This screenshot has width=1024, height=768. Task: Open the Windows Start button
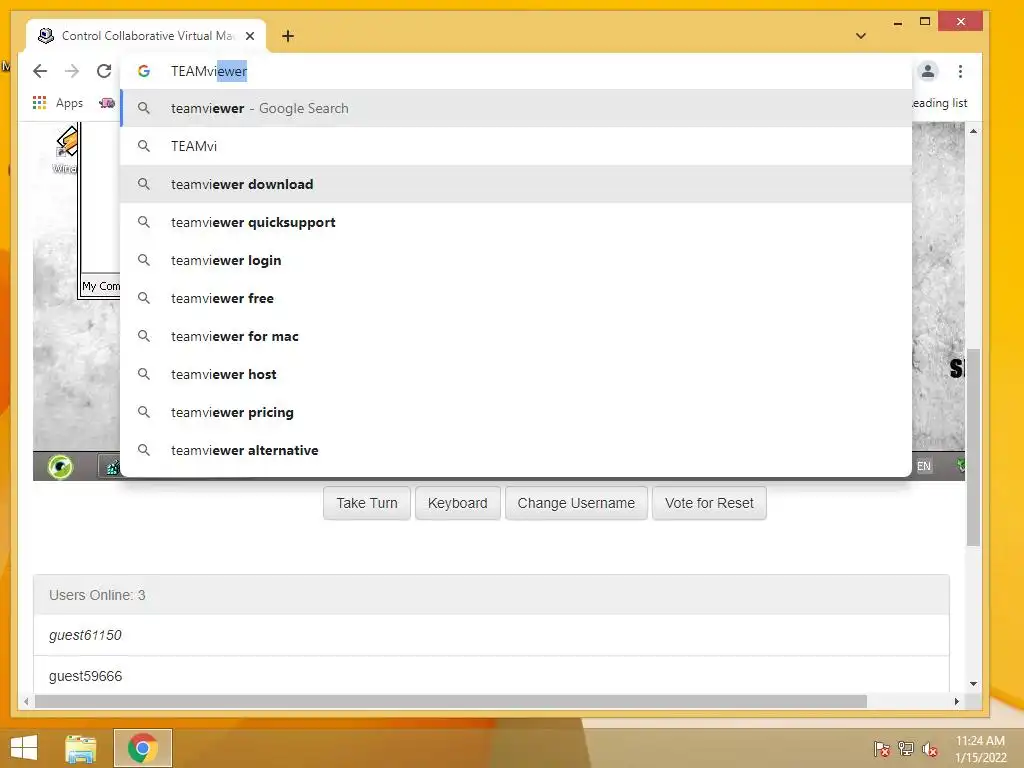pos(24,748)
